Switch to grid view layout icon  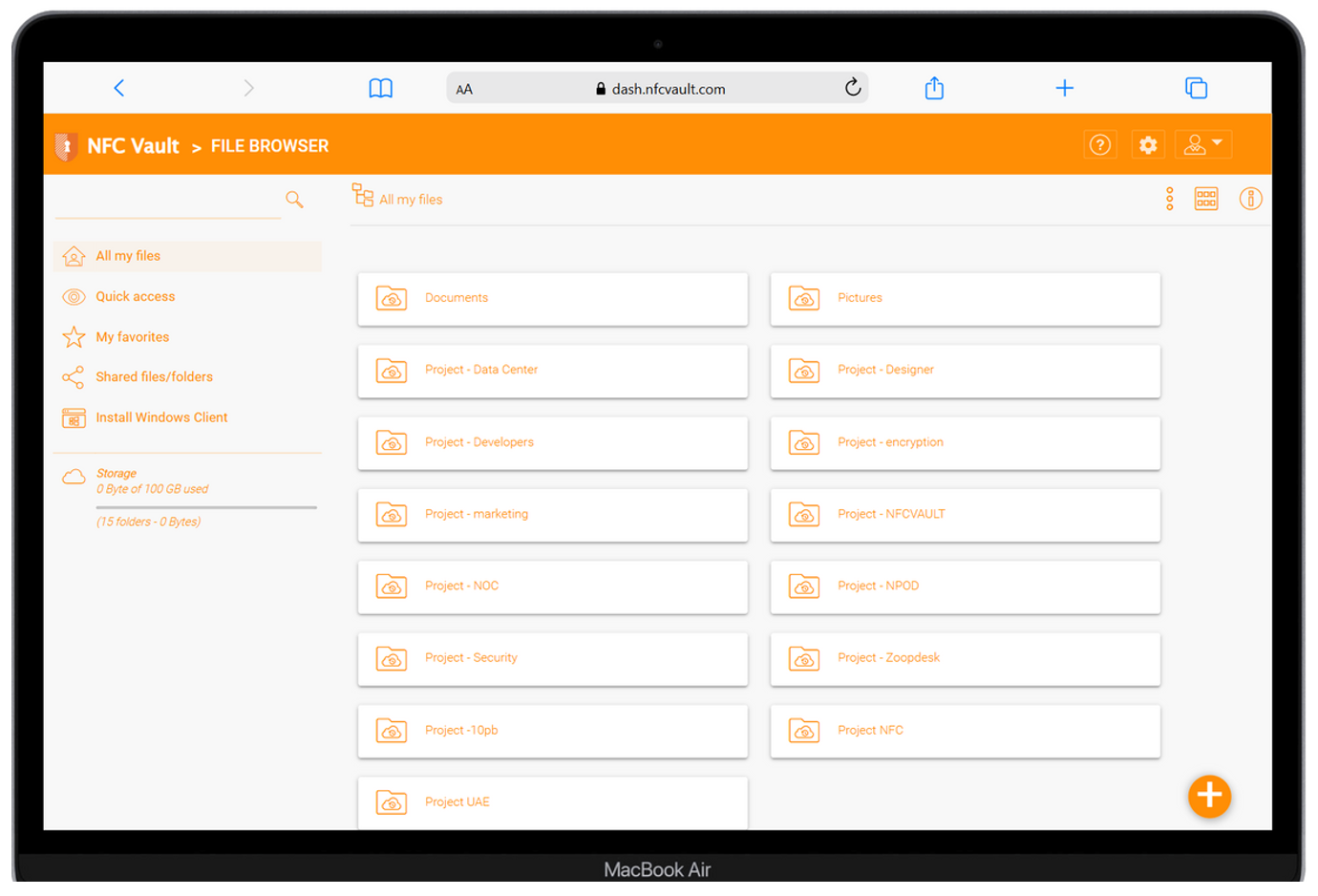click(1206, 199)
